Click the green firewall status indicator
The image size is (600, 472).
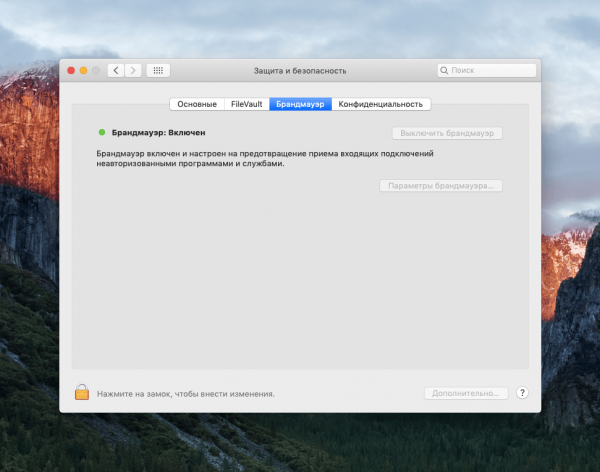pyautogui.click(x=102, y=132)
